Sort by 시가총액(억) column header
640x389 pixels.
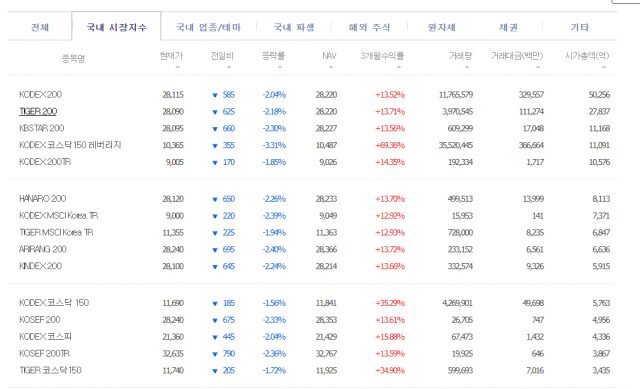[587, 56]
